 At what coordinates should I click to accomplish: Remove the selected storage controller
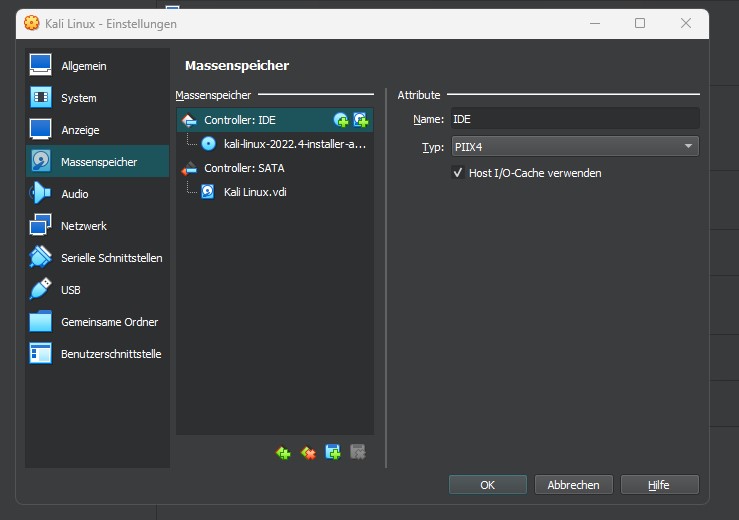tap(308, 453)
